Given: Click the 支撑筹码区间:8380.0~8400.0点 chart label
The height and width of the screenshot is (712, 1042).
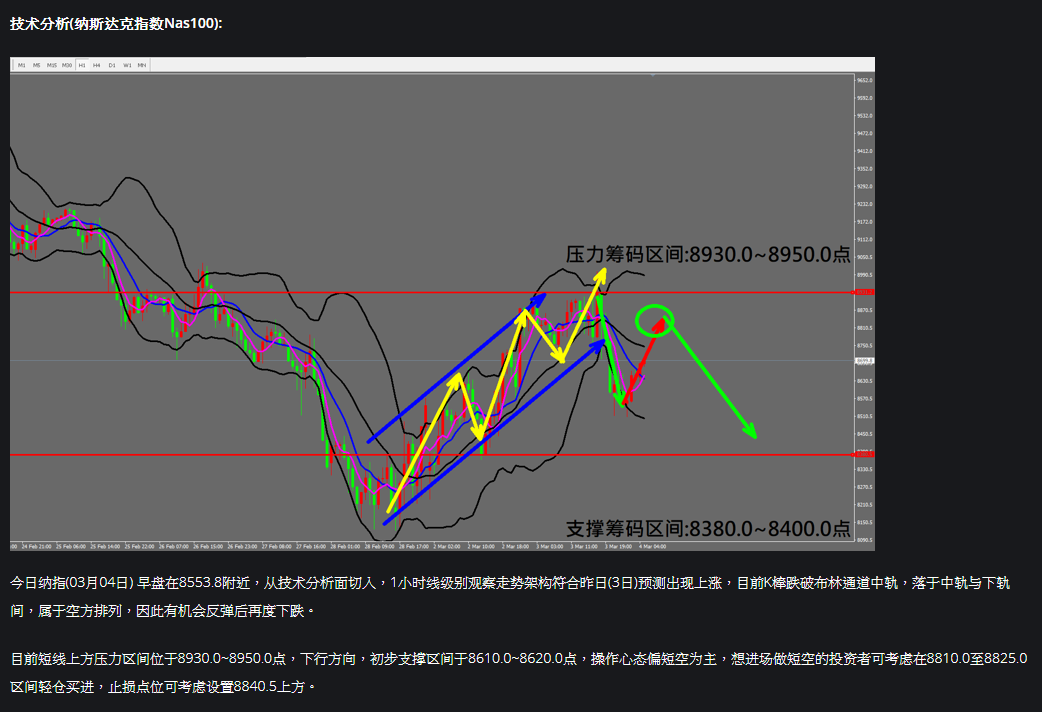Looking at the screenshot, I should 708,529.
